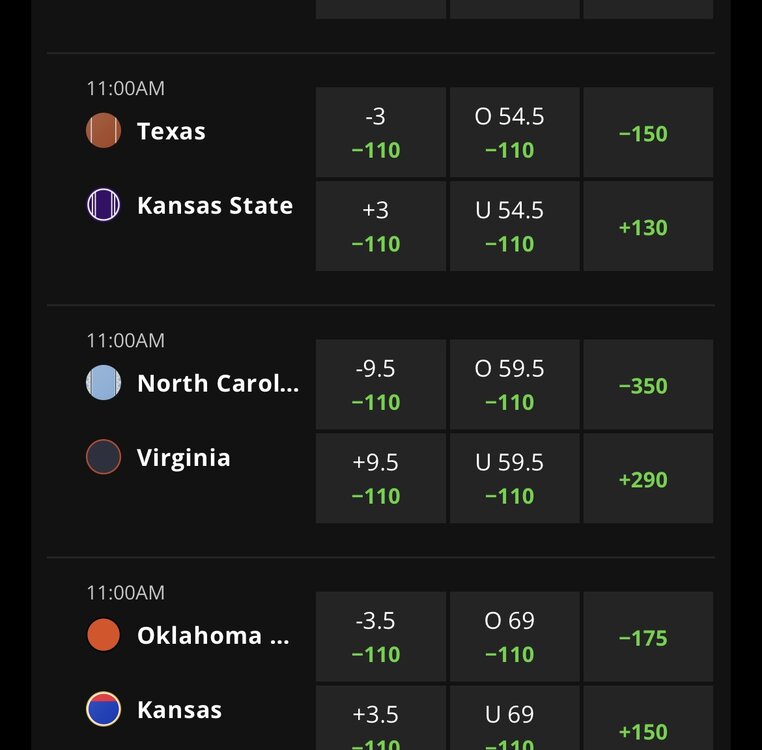Choose North Carolina moneyline -350
Viewport: 762px width, 750px height.
[x=648, y=384]
